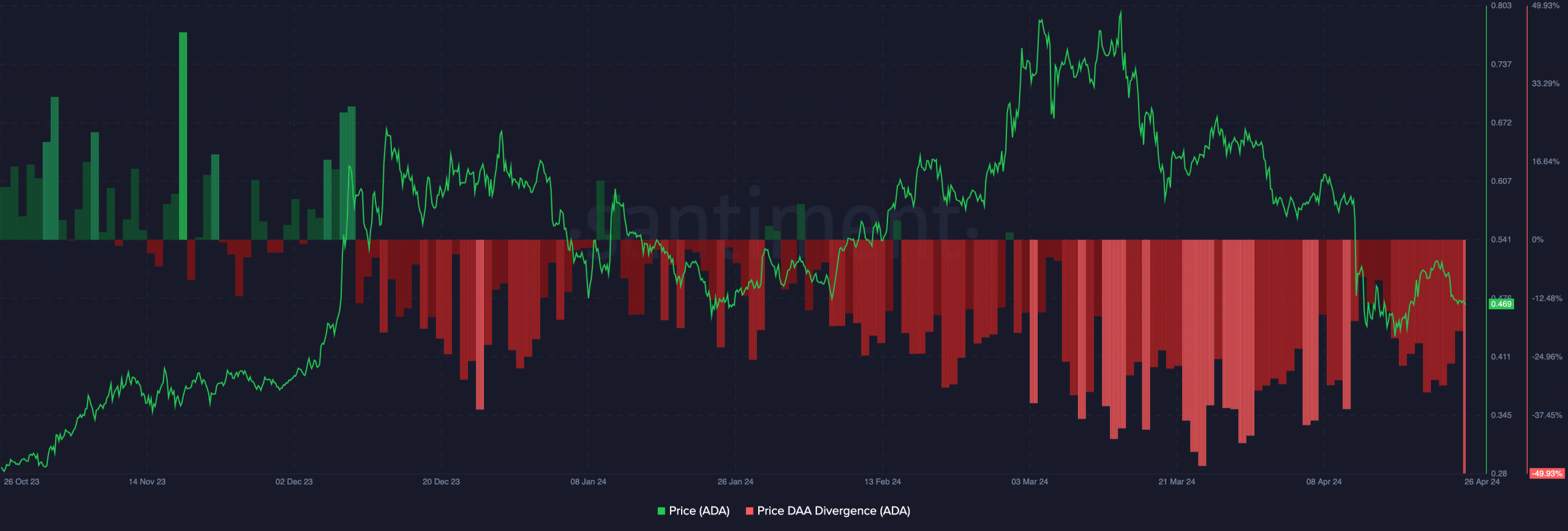This screenshot has width=1568, height=531.
Task: Click the 0.607 price axis label
Action: coord(1501,181)
